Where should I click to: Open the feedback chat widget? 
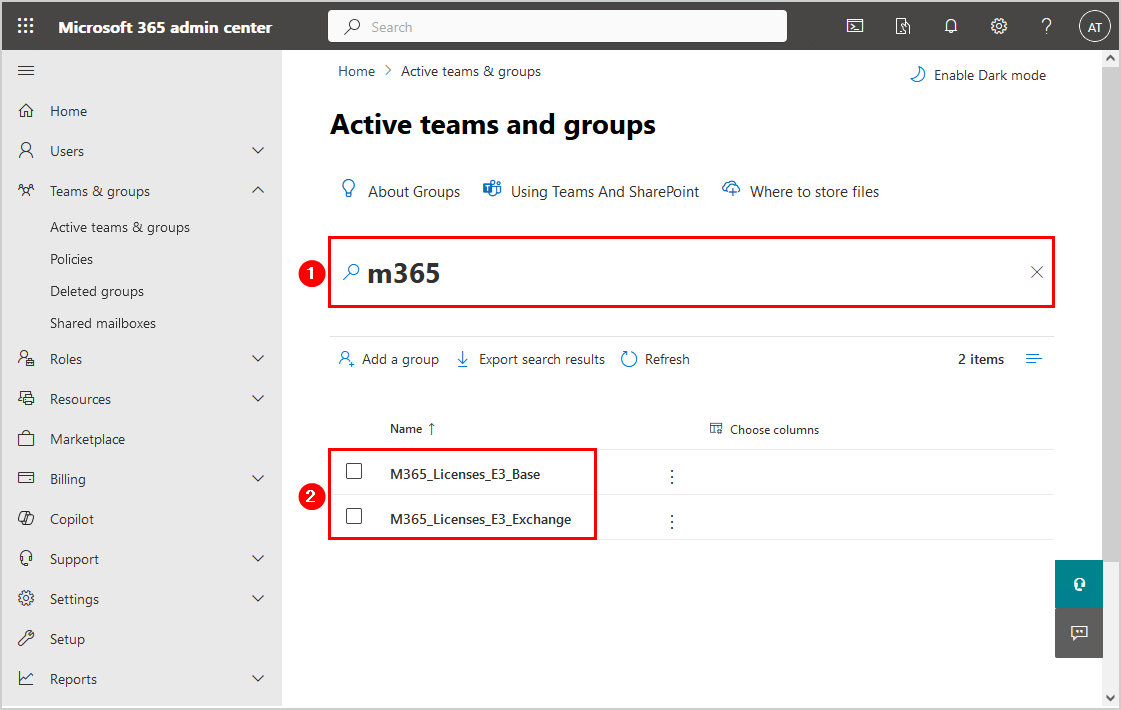(x=1079, y=633)
